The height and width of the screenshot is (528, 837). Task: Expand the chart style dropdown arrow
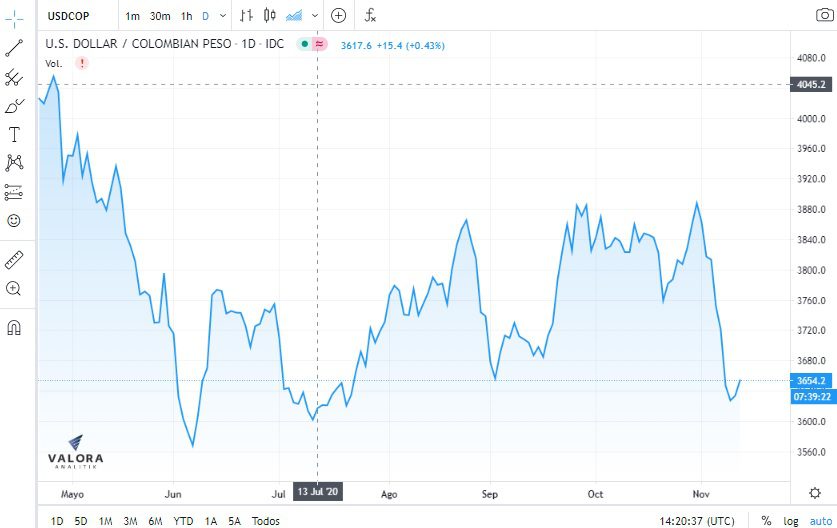click(315, 15)
